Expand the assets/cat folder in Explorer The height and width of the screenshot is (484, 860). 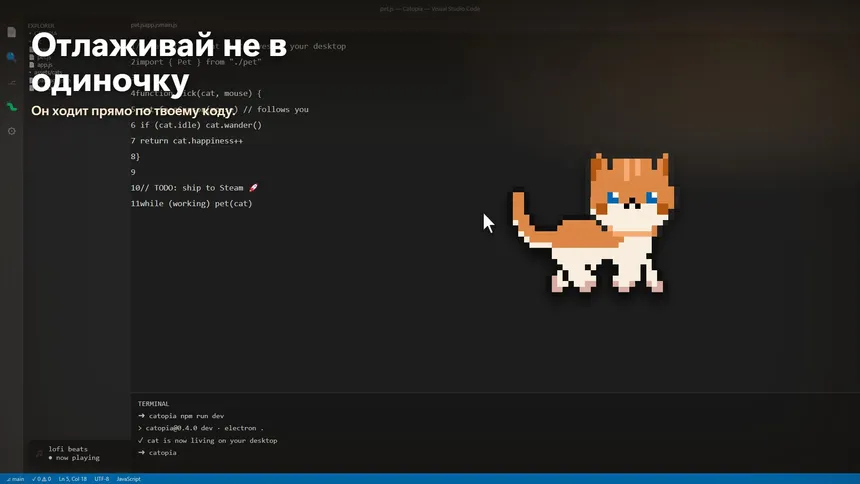(x=46, y=72)
